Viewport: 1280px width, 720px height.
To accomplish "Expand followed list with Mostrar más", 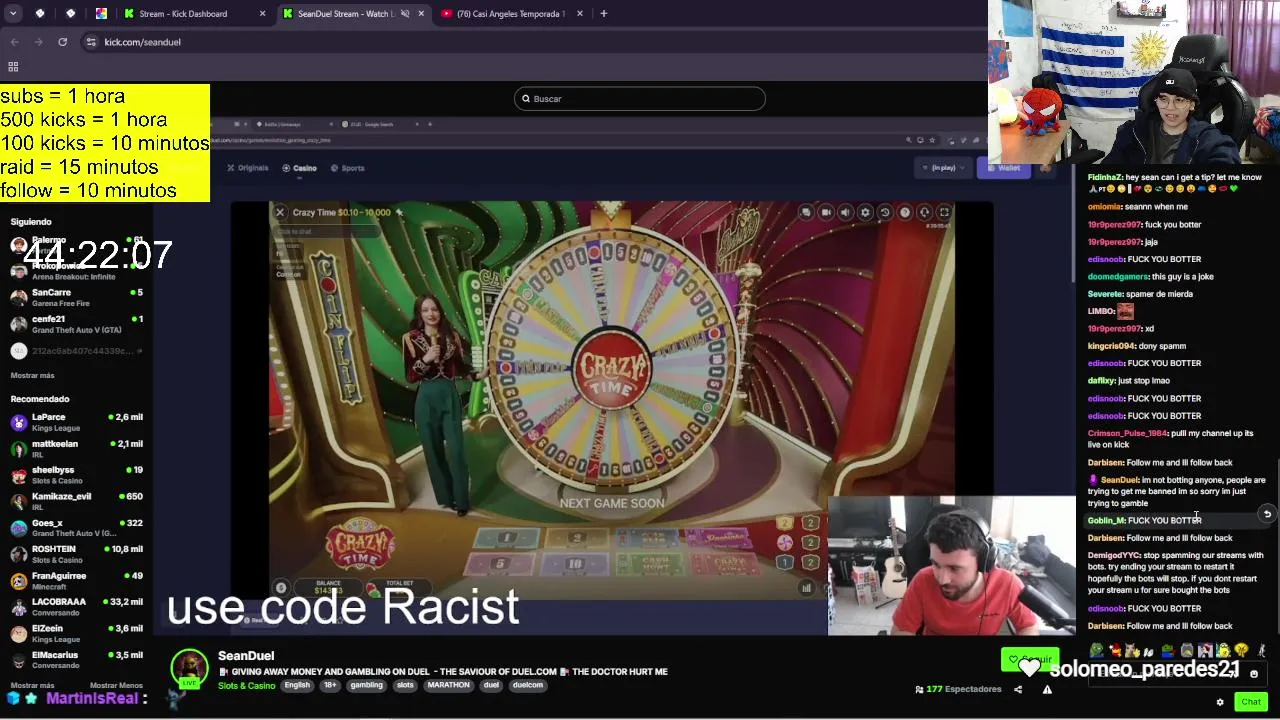I will coord(32,375).
